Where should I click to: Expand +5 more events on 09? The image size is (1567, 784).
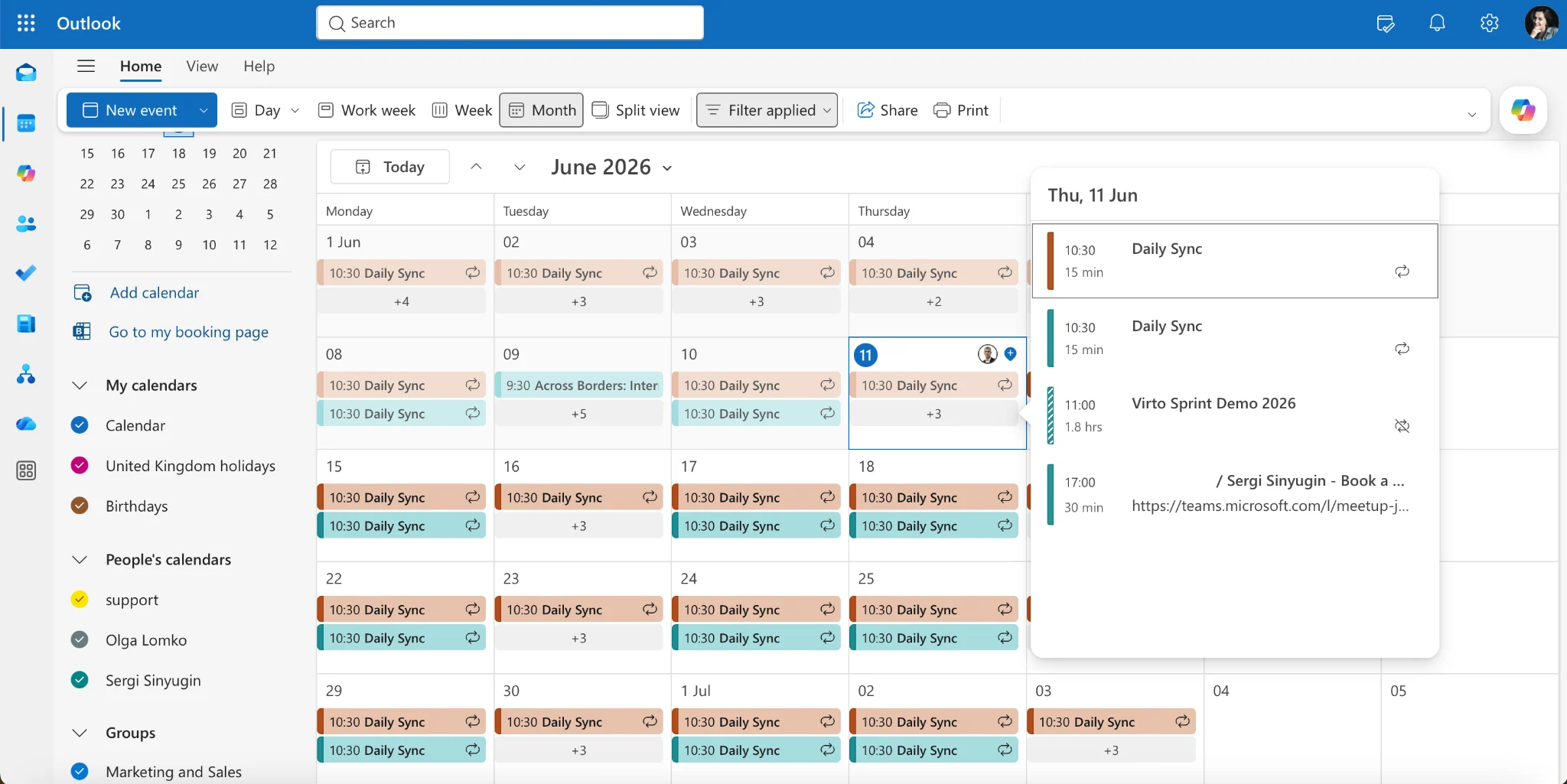click(x=579, y=414)
